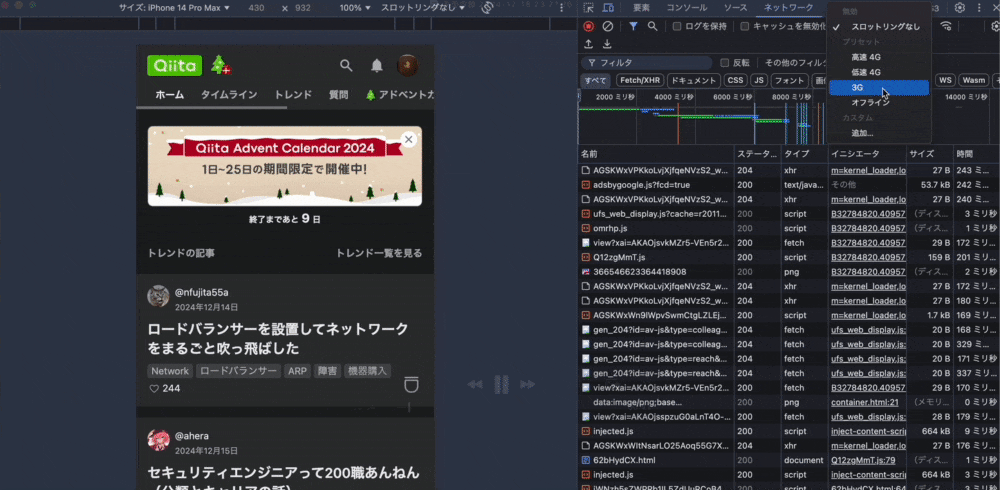Open device toolbar スロットリングなし dropdown

click(423, 8)
